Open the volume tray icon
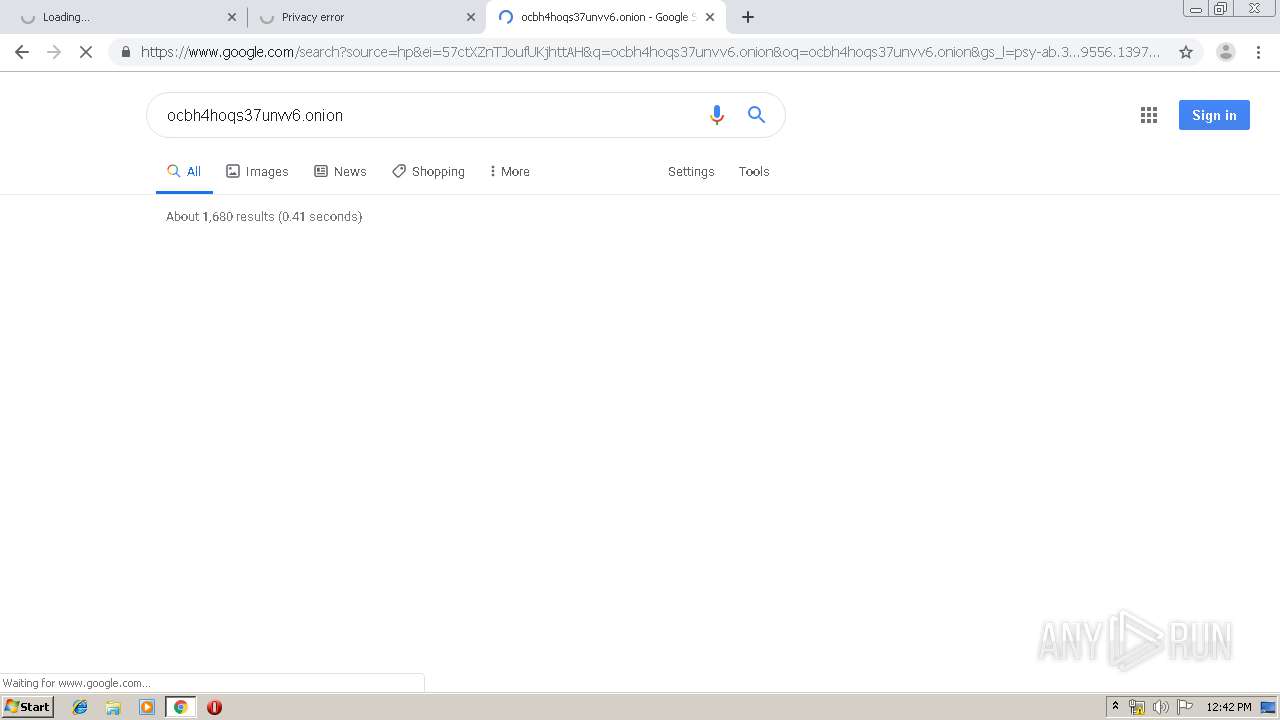Image resolution: width=1280 pixels, height=720 pixels. [x=1160, y=707]
